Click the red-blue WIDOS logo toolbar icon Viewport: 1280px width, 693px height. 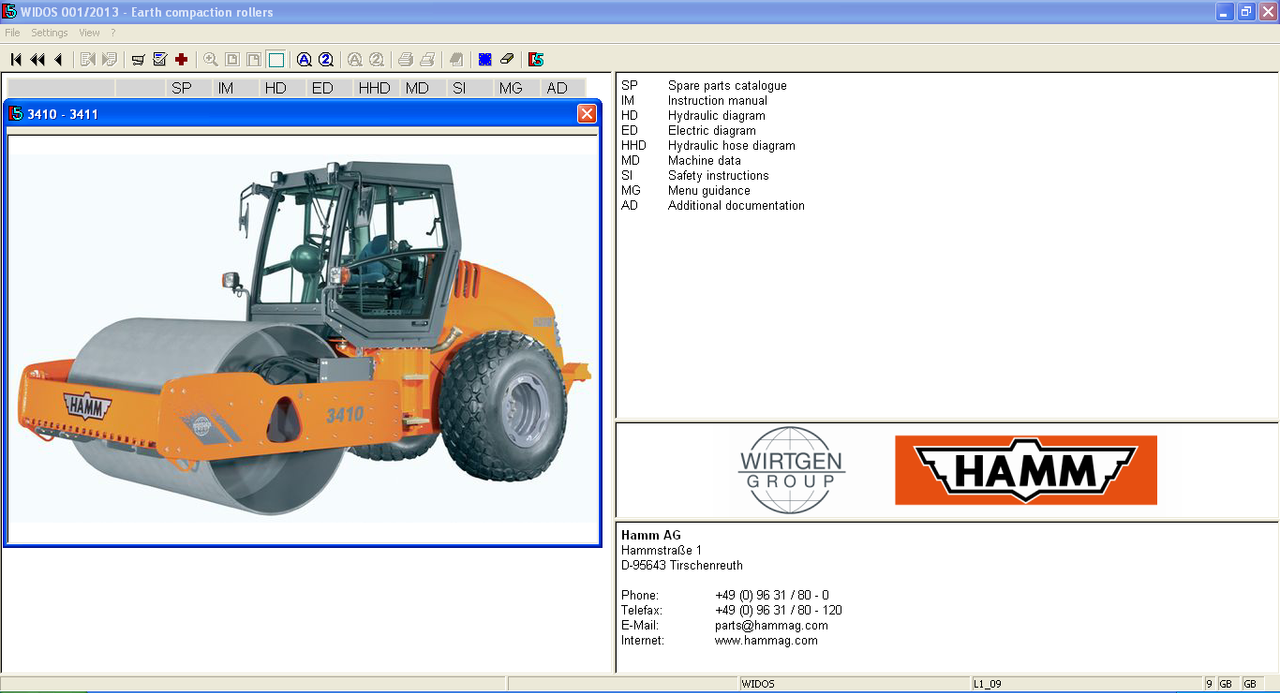click(536, 60)
